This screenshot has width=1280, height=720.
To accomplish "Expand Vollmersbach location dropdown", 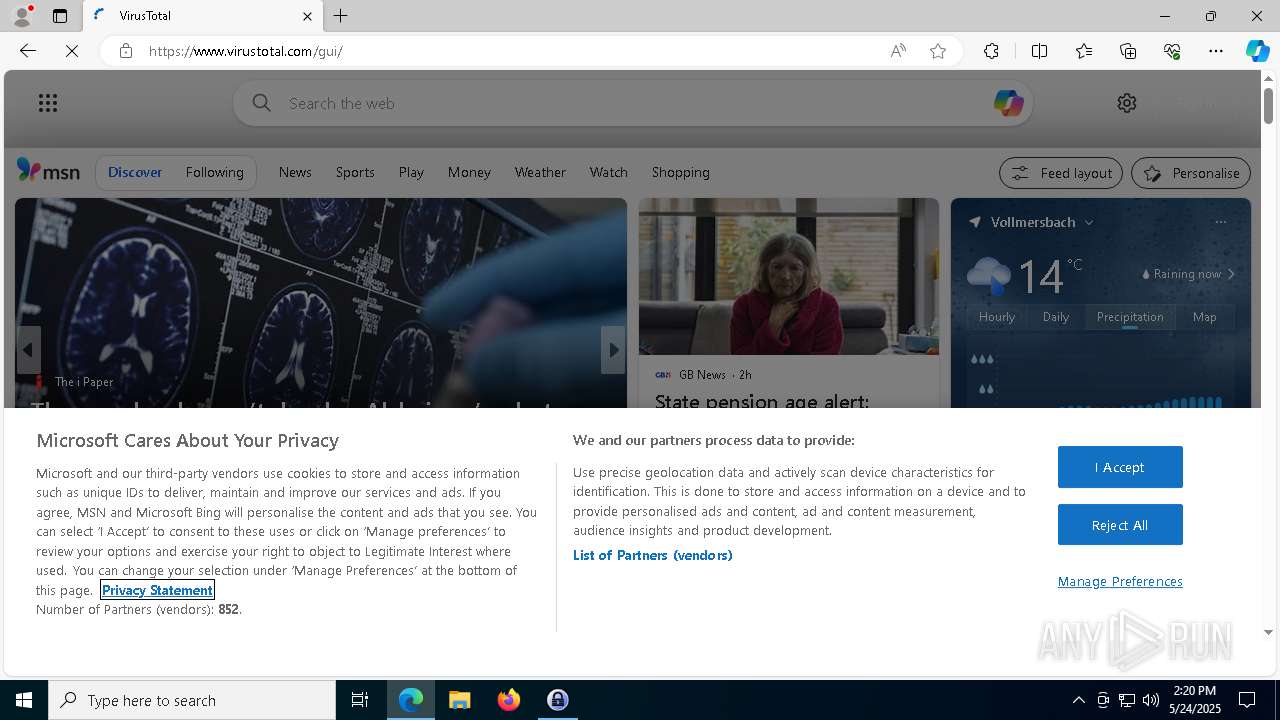I will point(1089,222).
